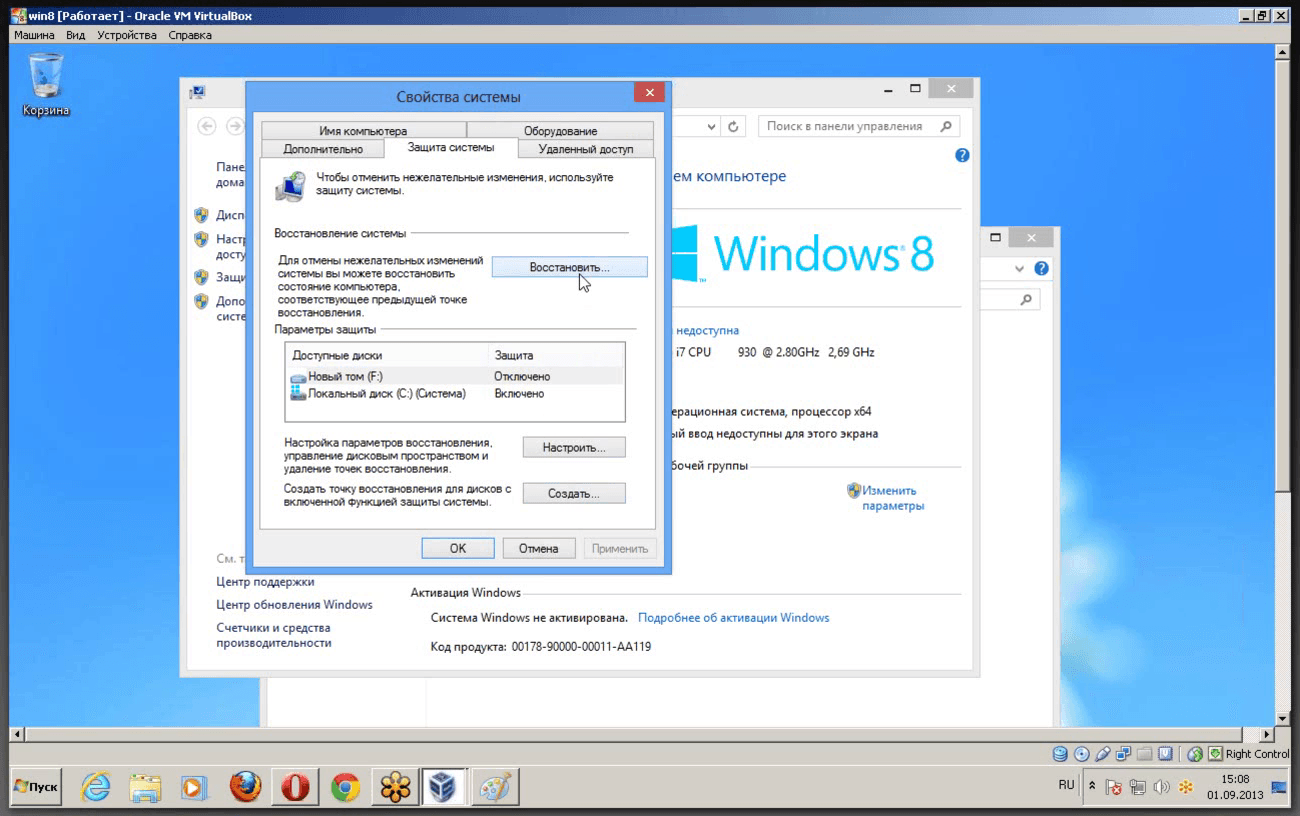
Task: Open the Центр поддержки link
Action: pyautogui.click(x=265, y=582)
